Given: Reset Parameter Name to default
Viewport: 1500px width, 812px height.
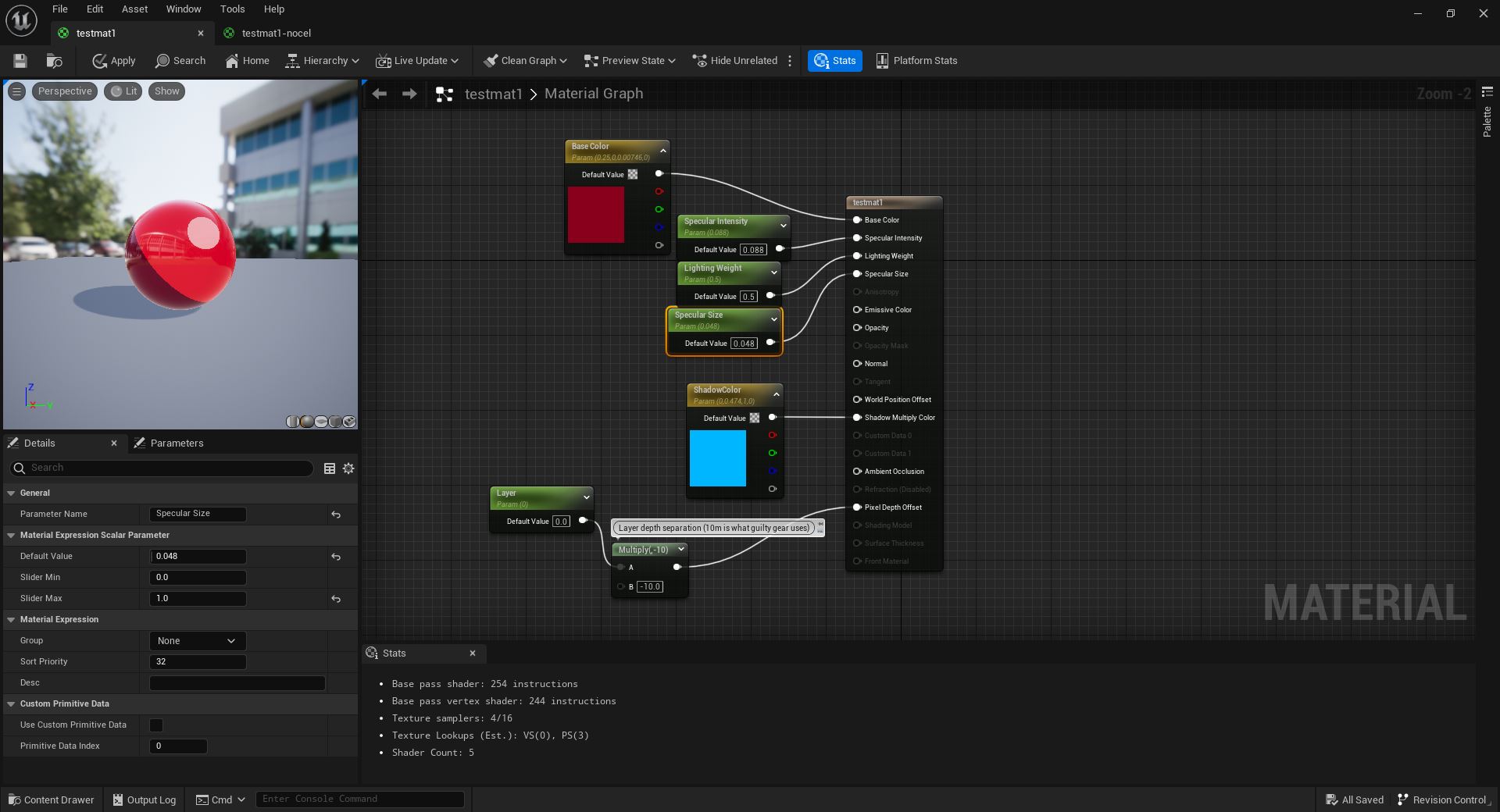Looking at the screenshot, I should tap(336, 515).
